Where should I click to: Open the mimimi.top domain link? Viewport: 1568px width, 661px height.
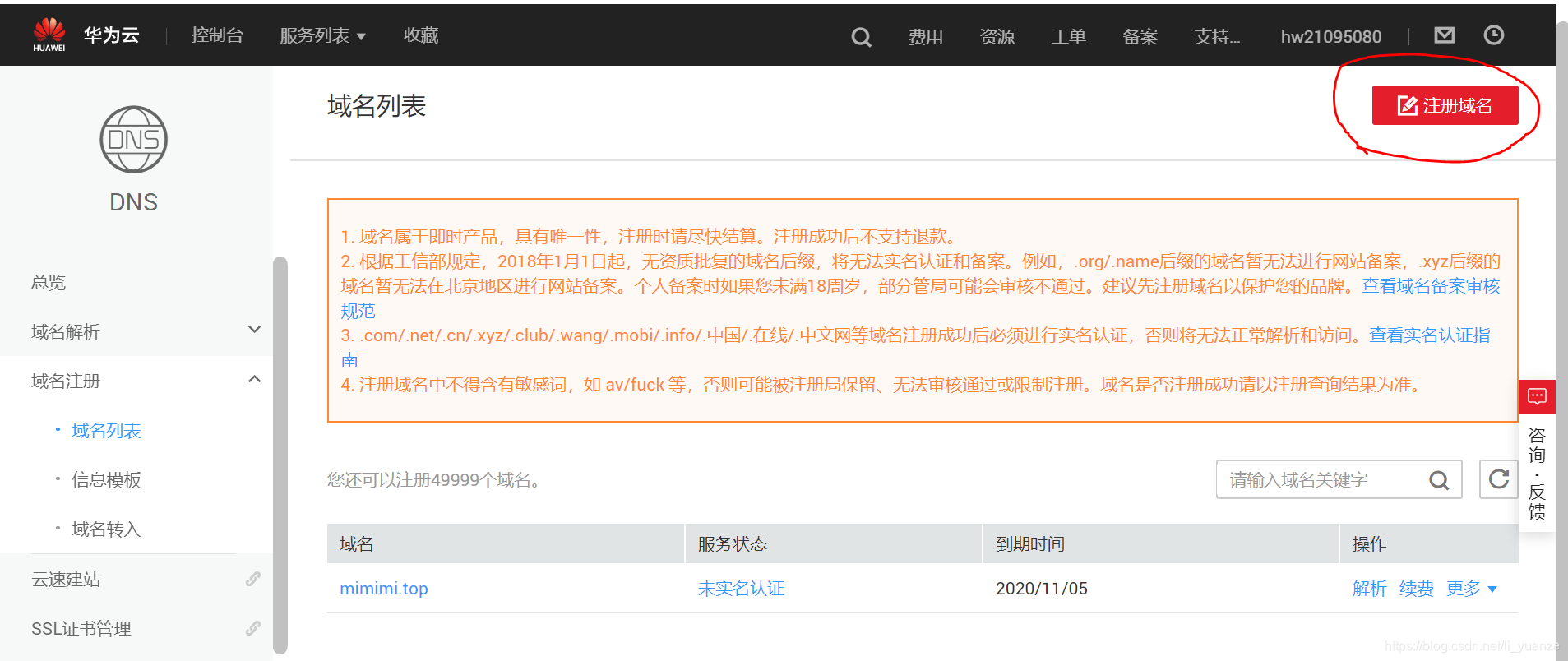click(x=384, y=589)
